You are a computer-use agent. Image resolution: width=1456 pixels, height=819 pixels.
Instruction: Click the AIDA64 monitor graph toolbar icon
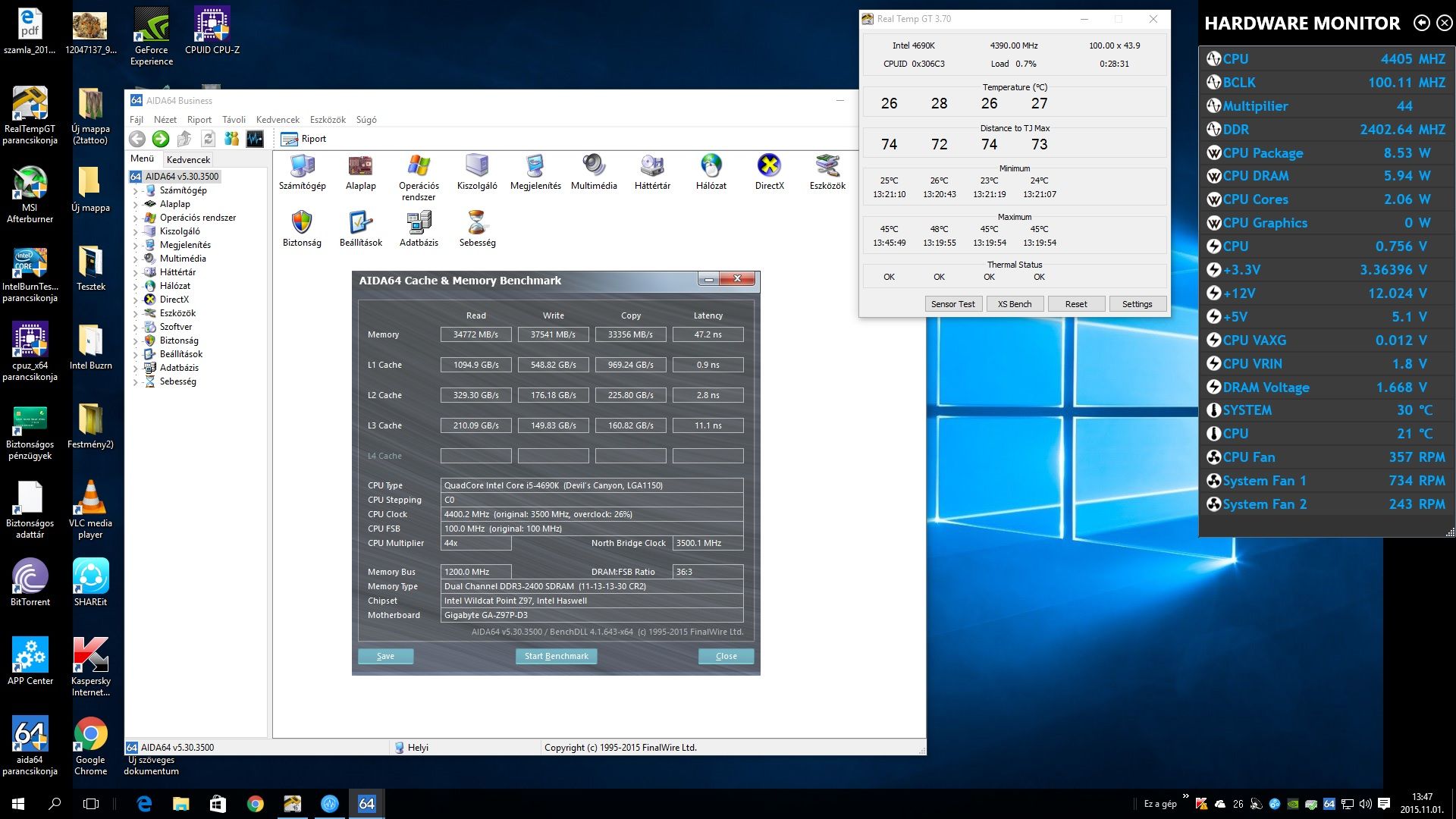pos(255,139)
